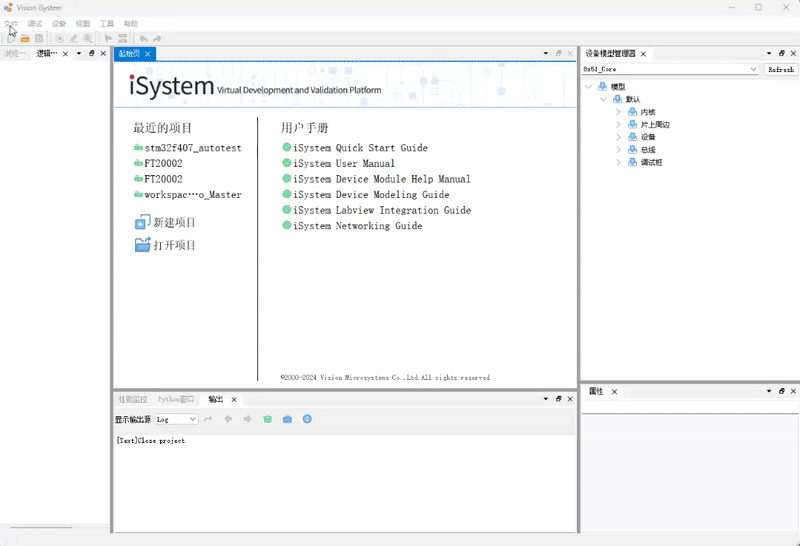Click 打开项目 to open a project
Viewport: 800px width, 546px height.
(174, 245)
